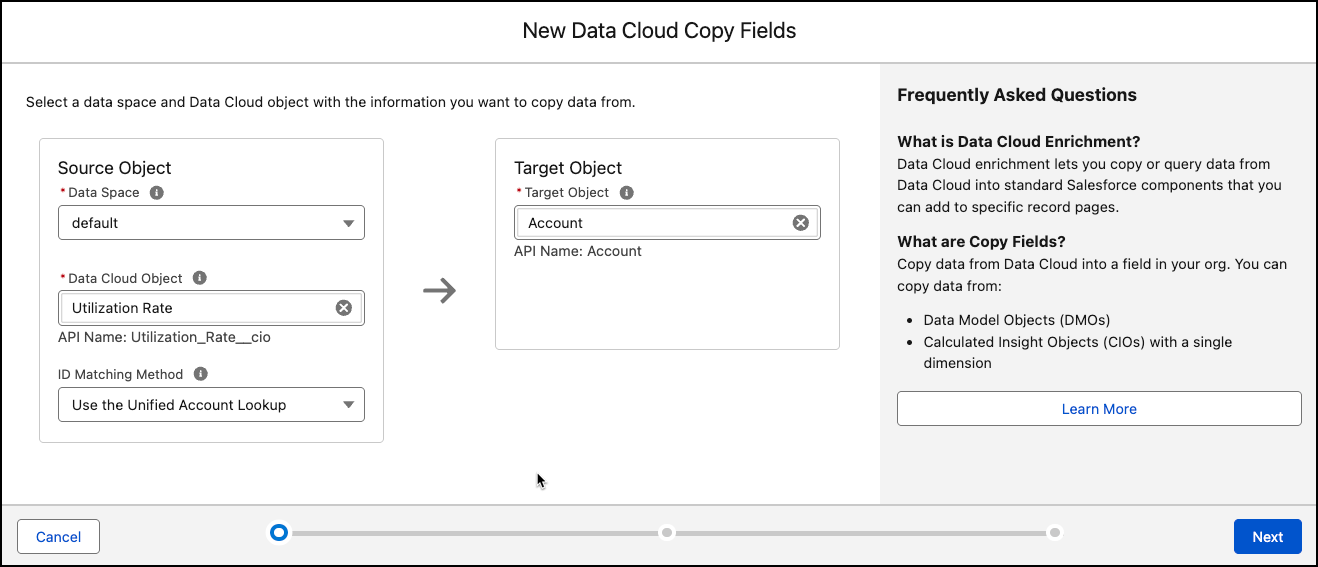Click the Frequently Asked Questions heading

(x=1016, y=95)
